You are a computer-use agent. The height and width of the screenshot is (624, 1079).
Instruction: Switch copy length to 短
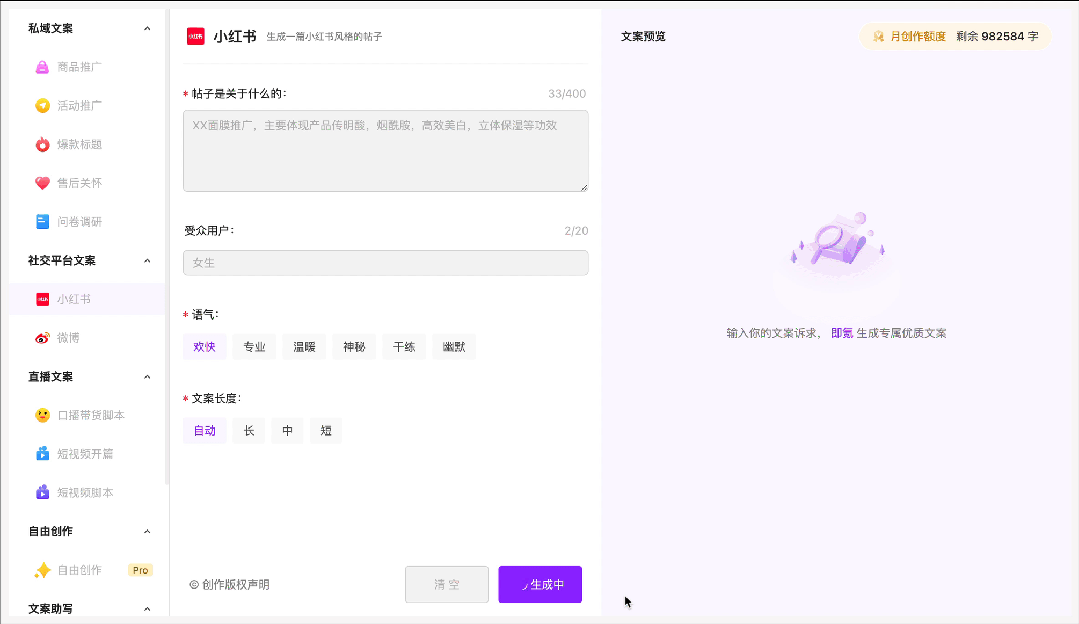point(325,430)
